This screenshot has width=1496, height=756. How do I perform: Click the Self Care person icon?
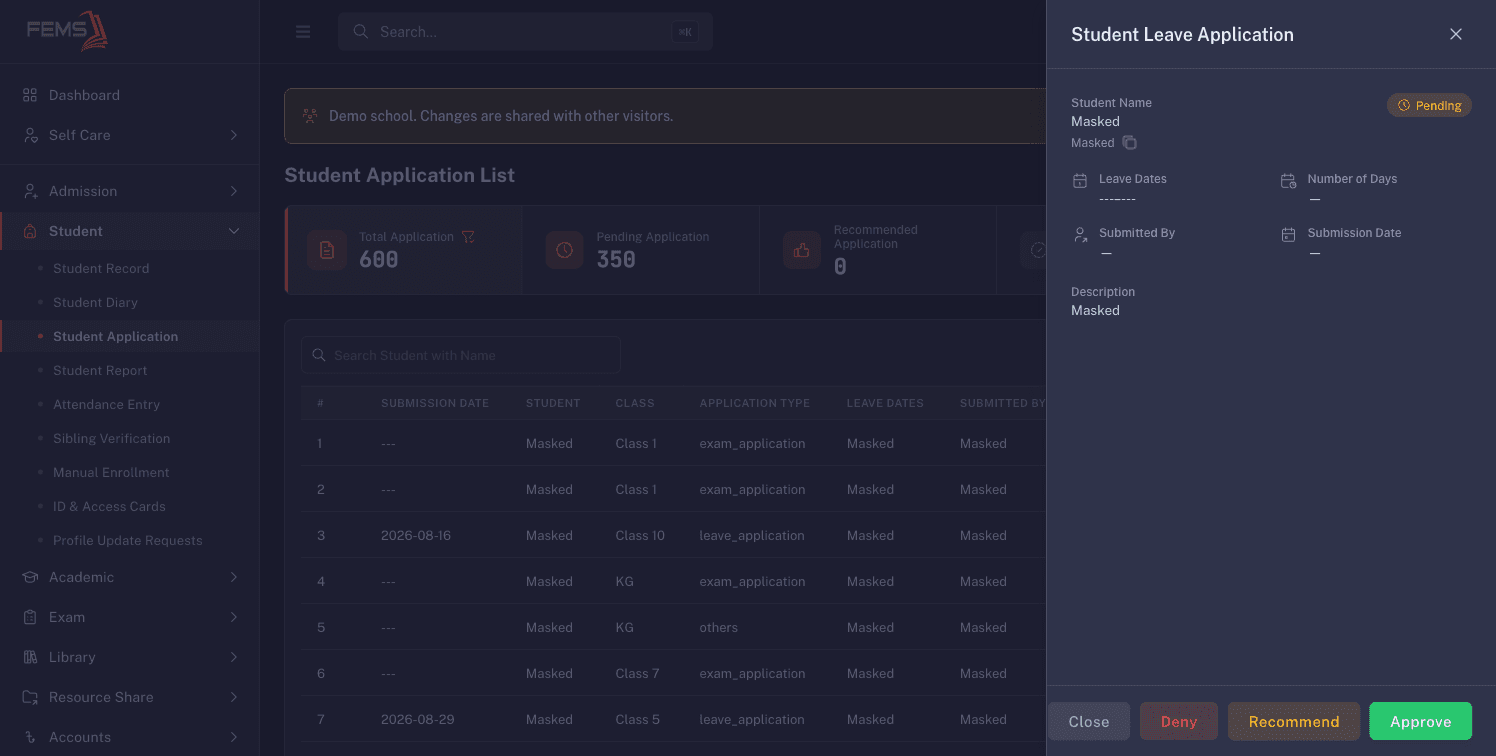[x=30, y=135]
